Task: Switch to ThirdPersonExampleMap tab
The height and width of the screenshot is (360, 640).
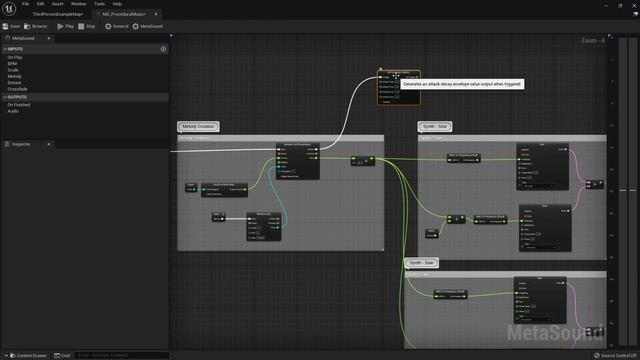Action: [x=58, y=14]
